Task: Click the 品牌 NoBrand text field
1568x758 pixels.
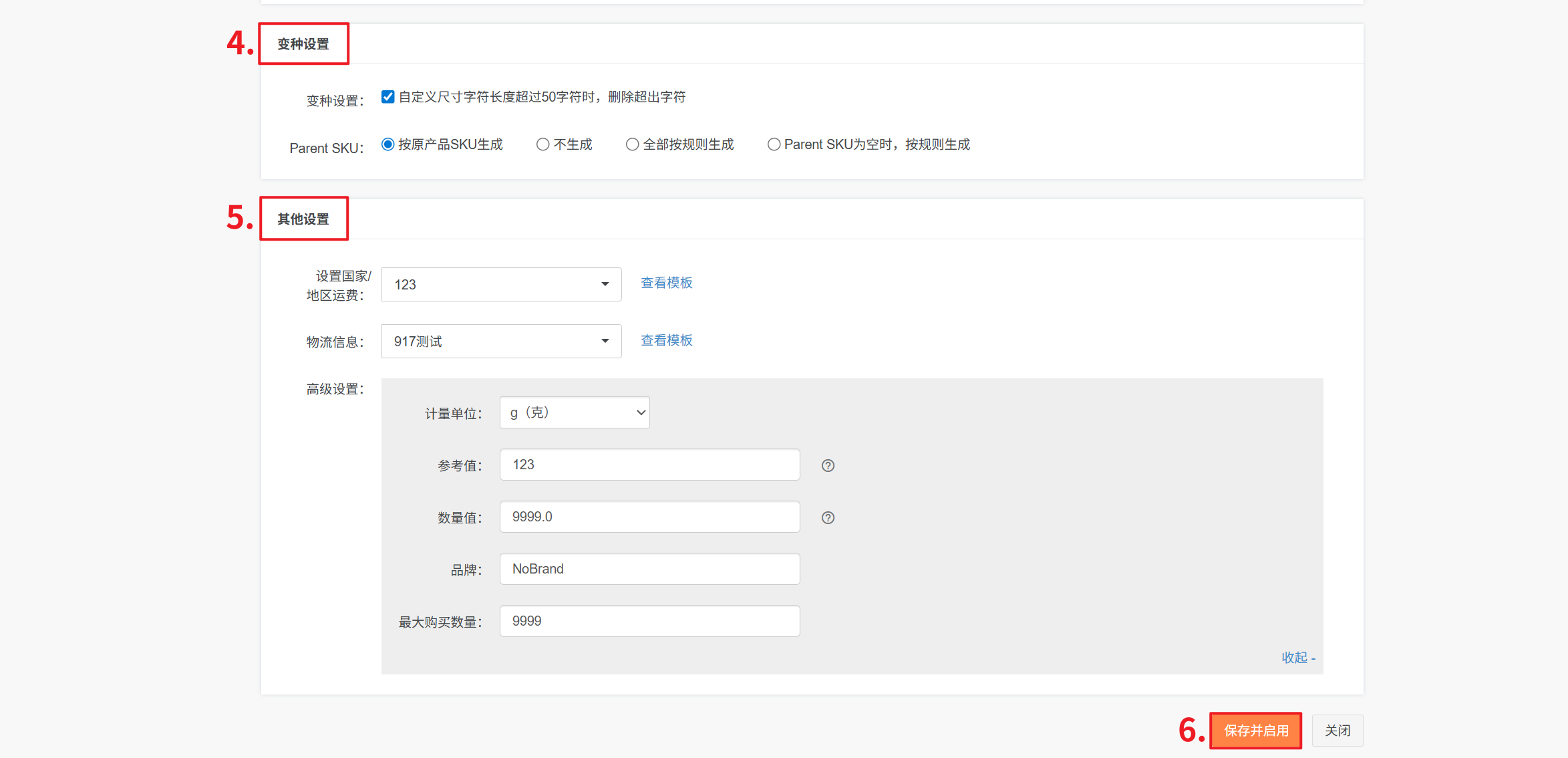Action: [x=649, y=569]
